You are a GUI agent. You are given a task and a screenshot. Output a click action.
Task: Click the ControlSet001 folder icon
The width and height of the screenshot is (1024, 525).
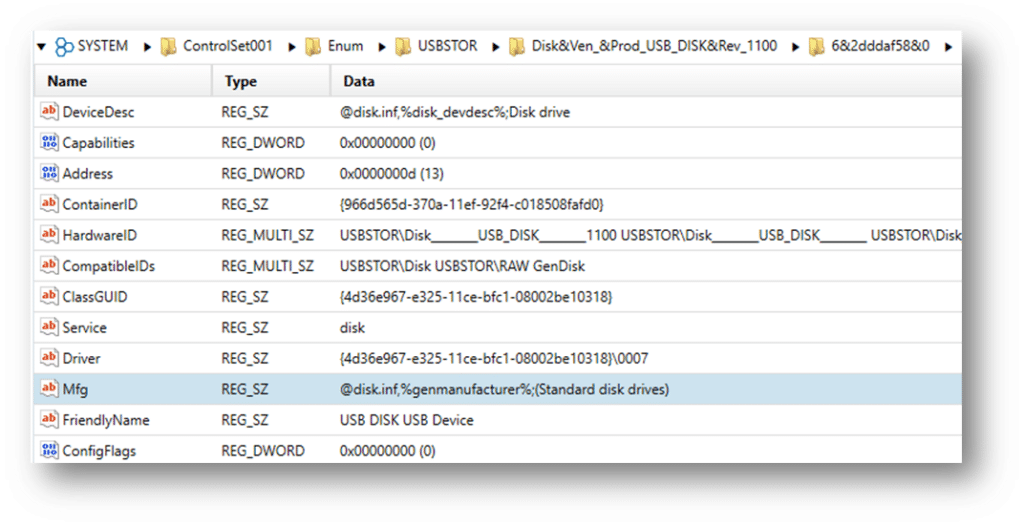click(x=168, y=46)
